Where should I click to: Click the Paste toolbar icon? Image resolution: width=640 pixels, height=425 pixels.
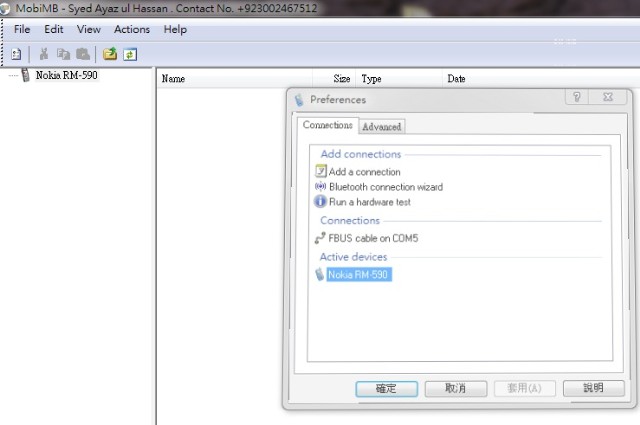point(83,54)
